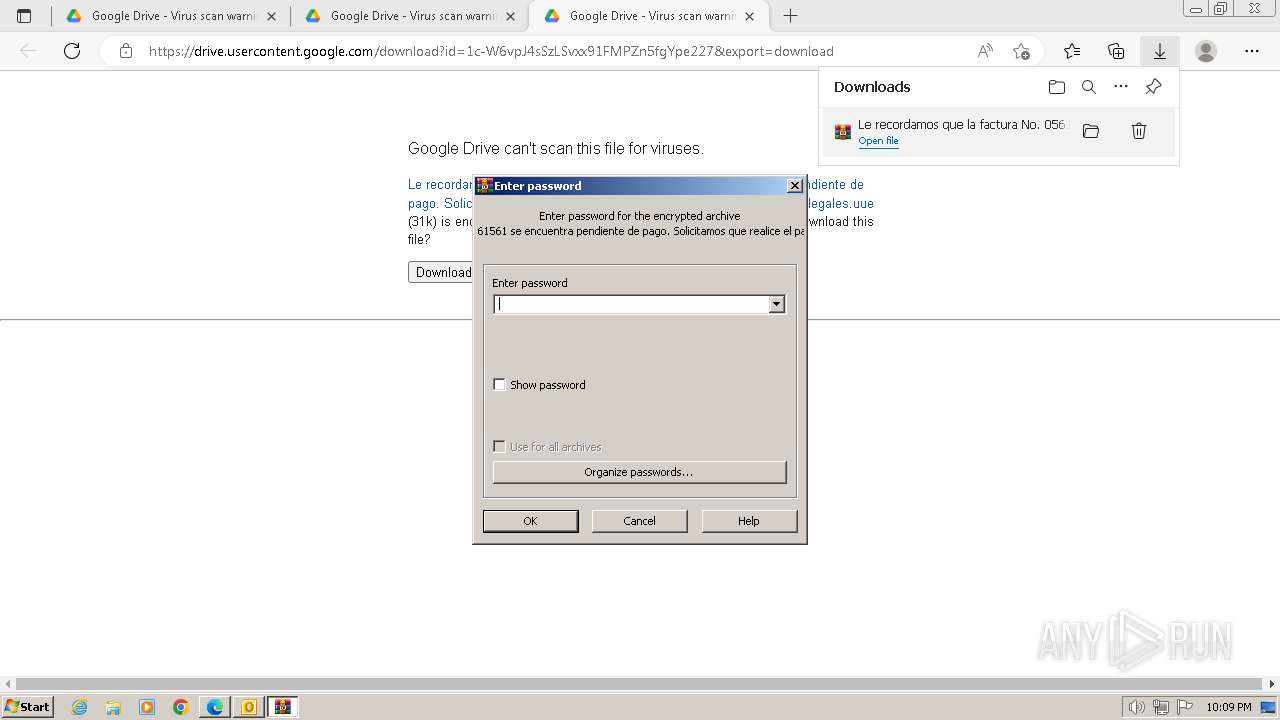This screenshot has height=720, width=1280.
Task: Open Help for the password dialog
Action: 749,521
